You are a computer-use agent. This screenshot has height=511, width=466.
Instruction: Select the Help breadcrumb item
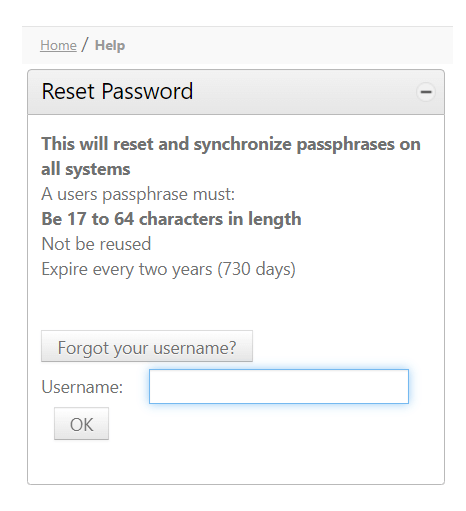click(110, 45)
